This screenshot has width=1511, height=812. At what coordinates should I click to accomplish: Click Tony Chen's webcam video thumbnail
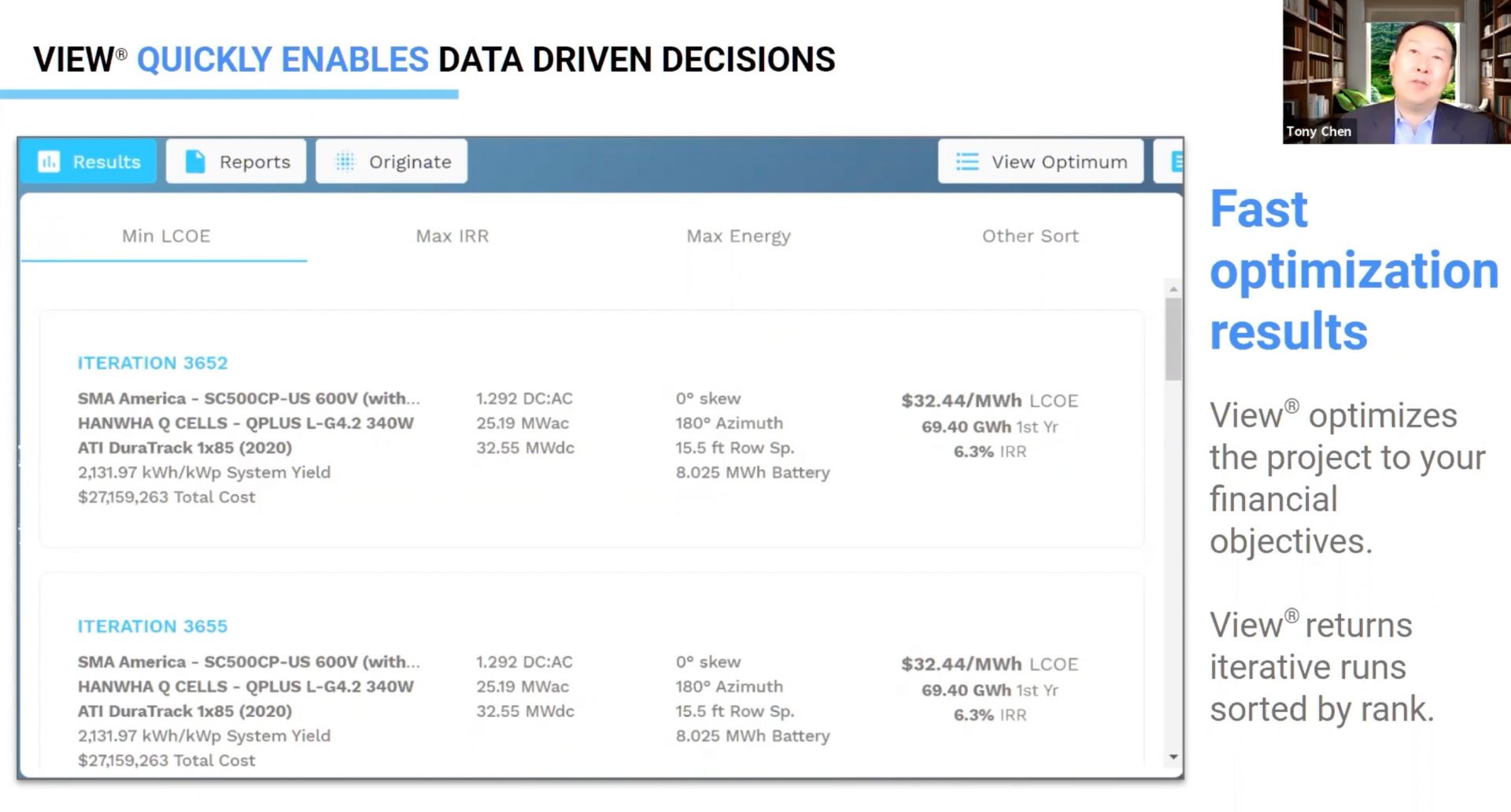(x=1396, y=72)
